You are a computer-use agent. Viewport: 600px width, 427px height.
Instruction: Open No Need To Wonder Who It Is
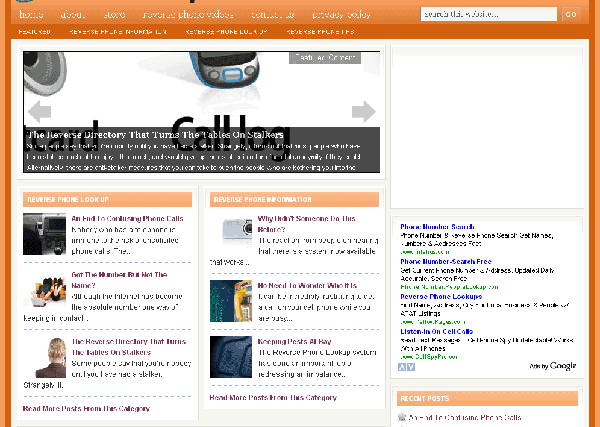click(x=307, y=285)
